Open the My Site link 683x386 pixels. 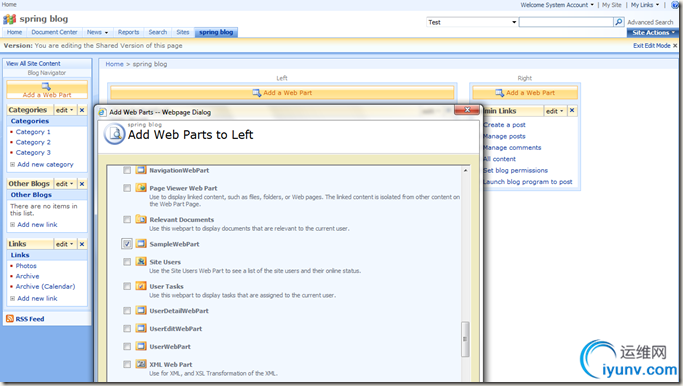(x=612, y=5)
